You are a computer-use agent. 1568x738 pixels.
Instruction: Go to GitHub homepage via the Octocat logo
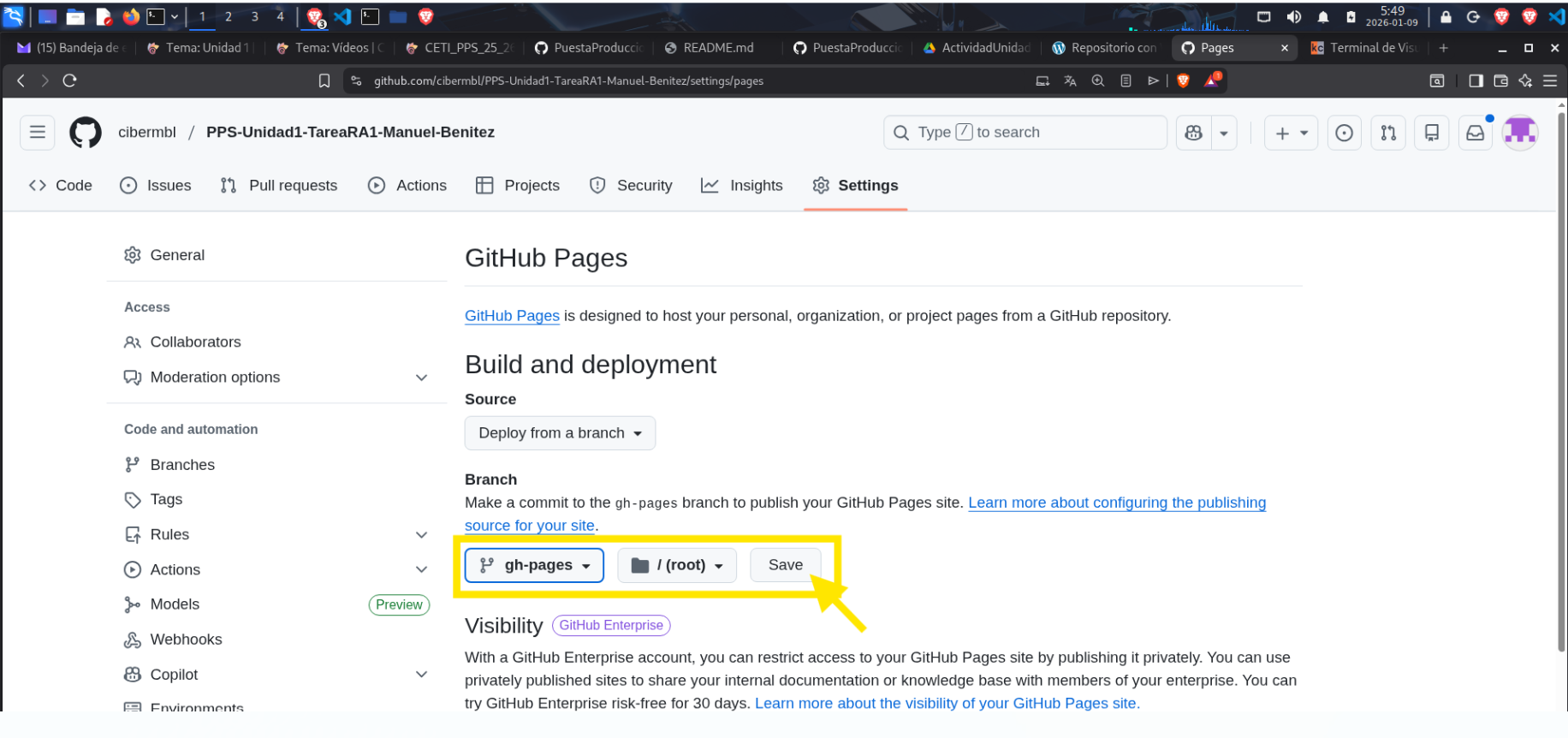pyautogui.click(x=86, y=133)
